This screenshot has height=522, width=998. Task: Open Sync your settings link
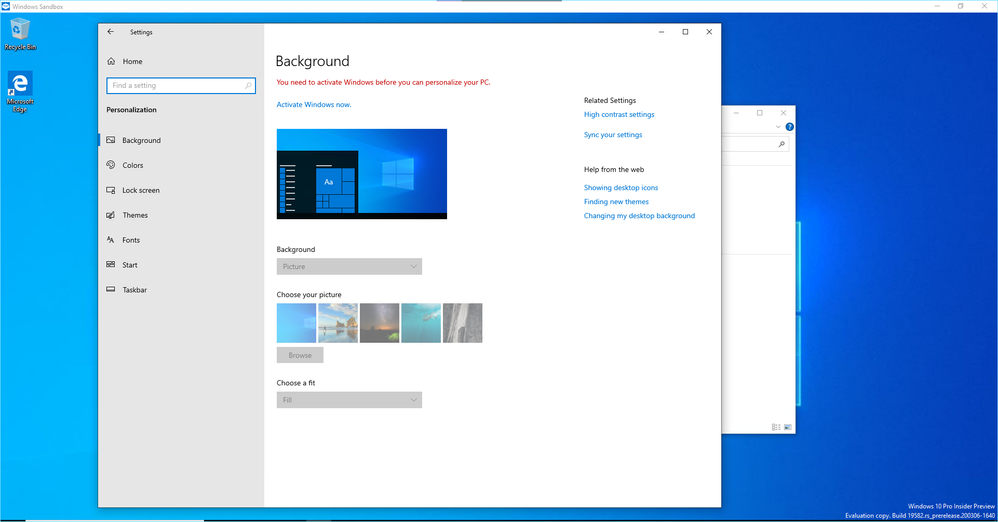[x=613, y=135]
